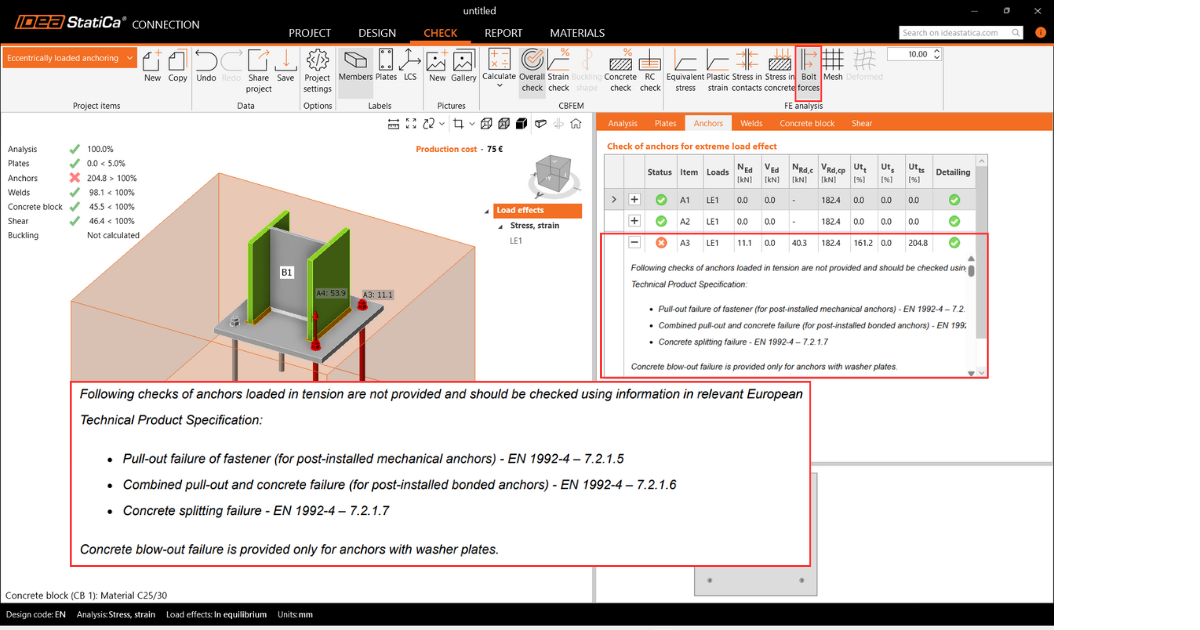Open the MATERIALS ribbon tab
1200x630 pixels.
click(x=577, y=33)
